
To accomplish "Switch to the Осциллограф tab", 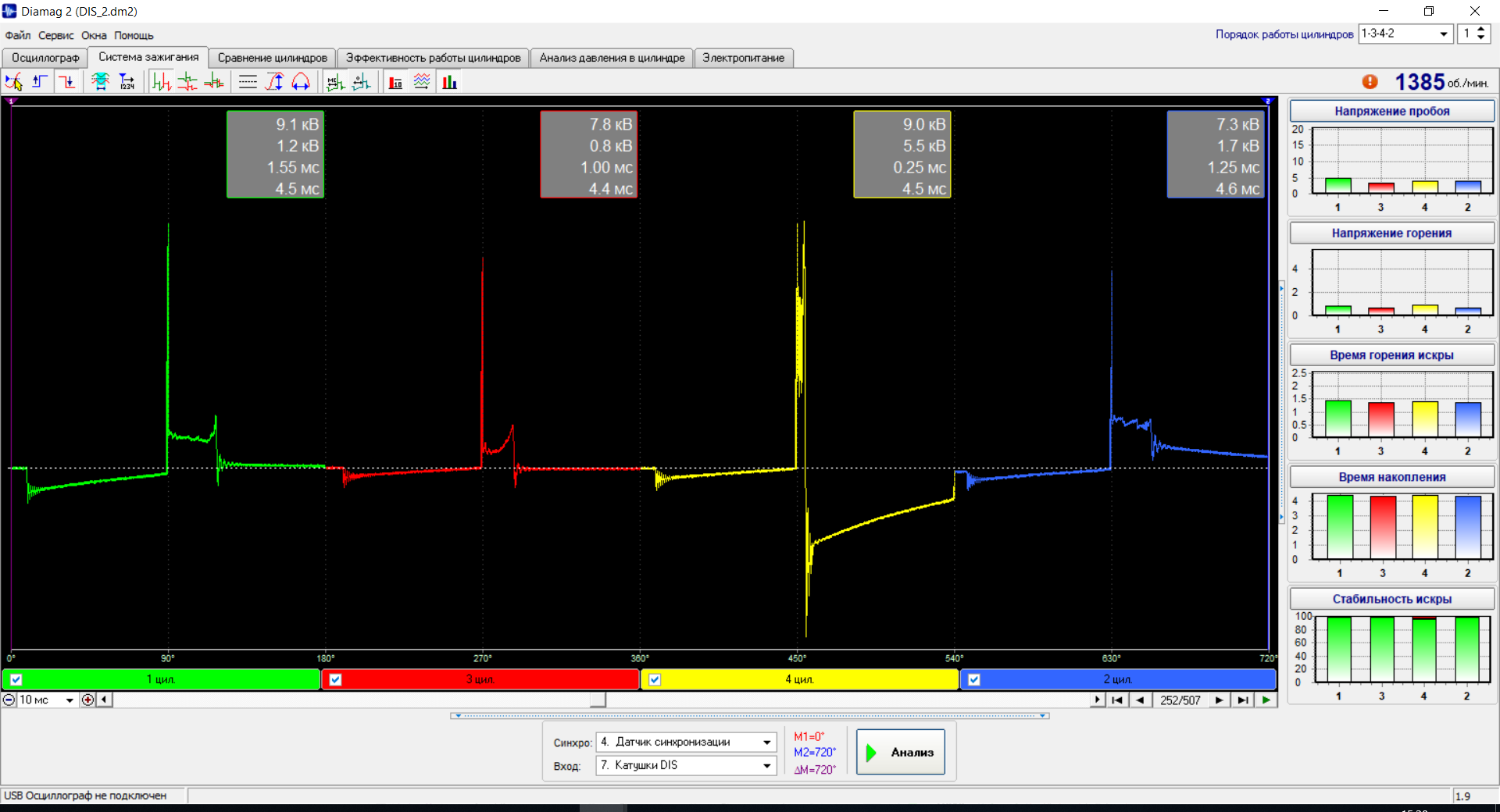I will [45, 58].
